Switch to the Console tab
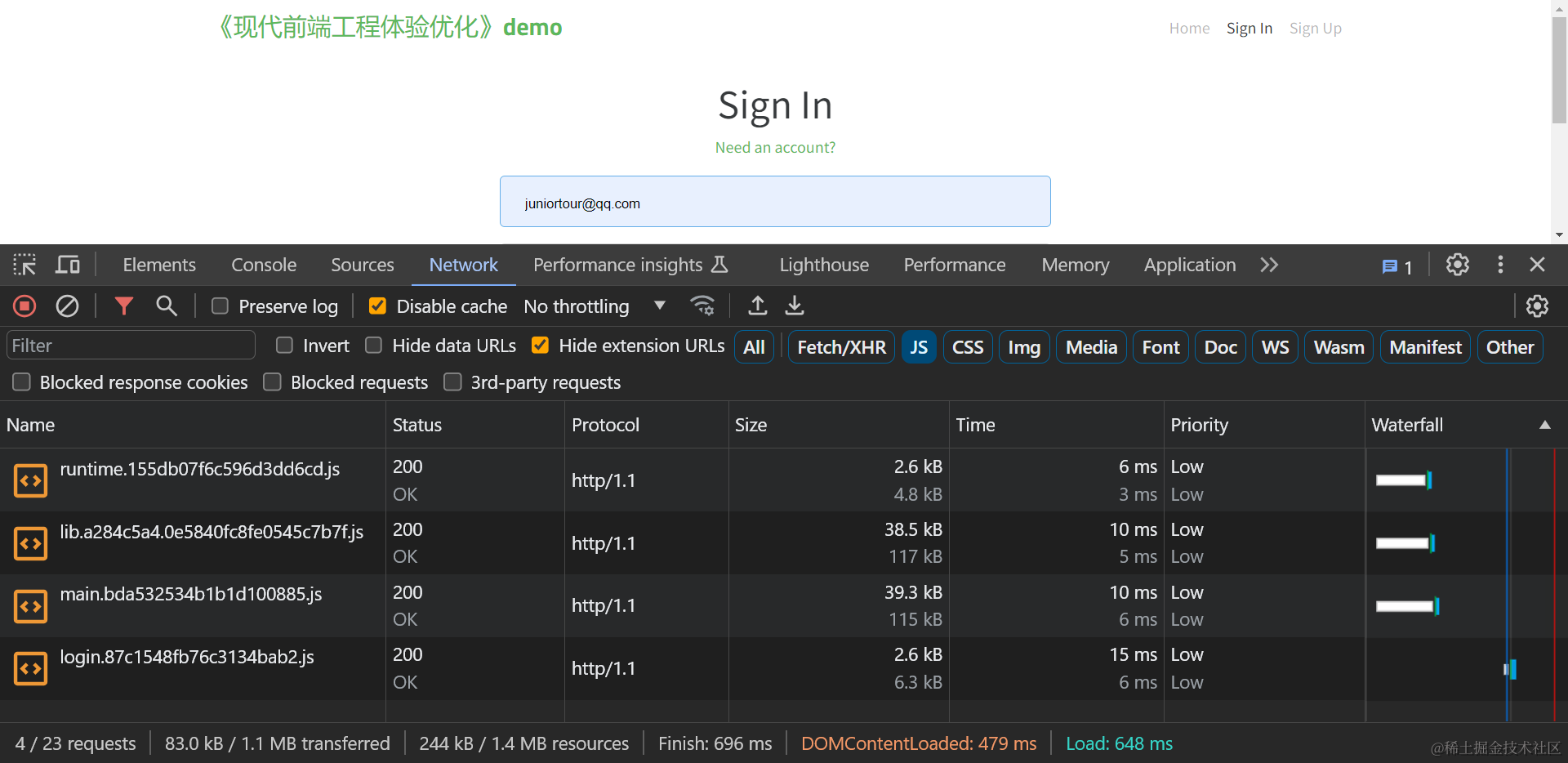Viewport: 1568px width, 763px height. [x=263, y=265]
